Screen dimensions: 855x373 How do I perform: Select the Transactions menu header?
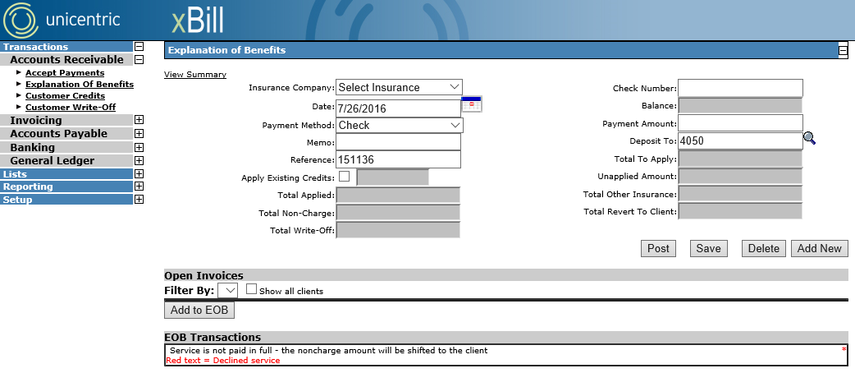click(67, 47)
